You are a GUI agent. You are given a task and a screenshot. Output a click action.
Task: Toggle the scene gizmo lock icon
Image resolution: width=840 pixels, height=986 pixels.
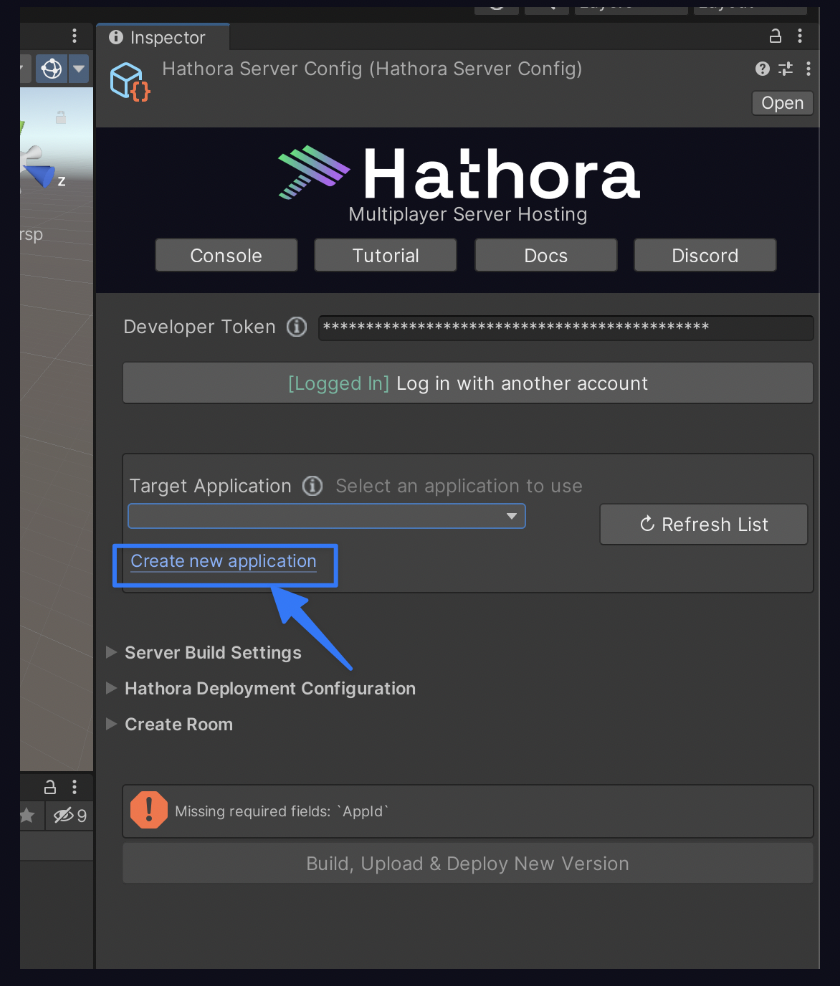60,118
